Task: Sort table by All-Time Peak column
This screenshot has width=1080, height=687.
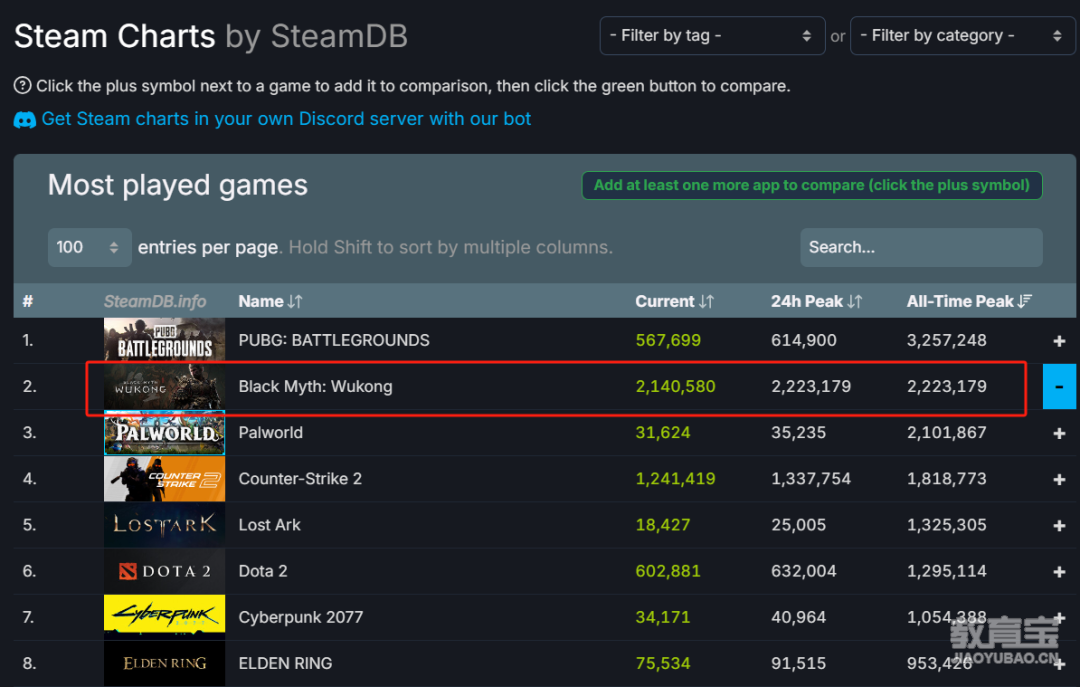Action: 969,301
